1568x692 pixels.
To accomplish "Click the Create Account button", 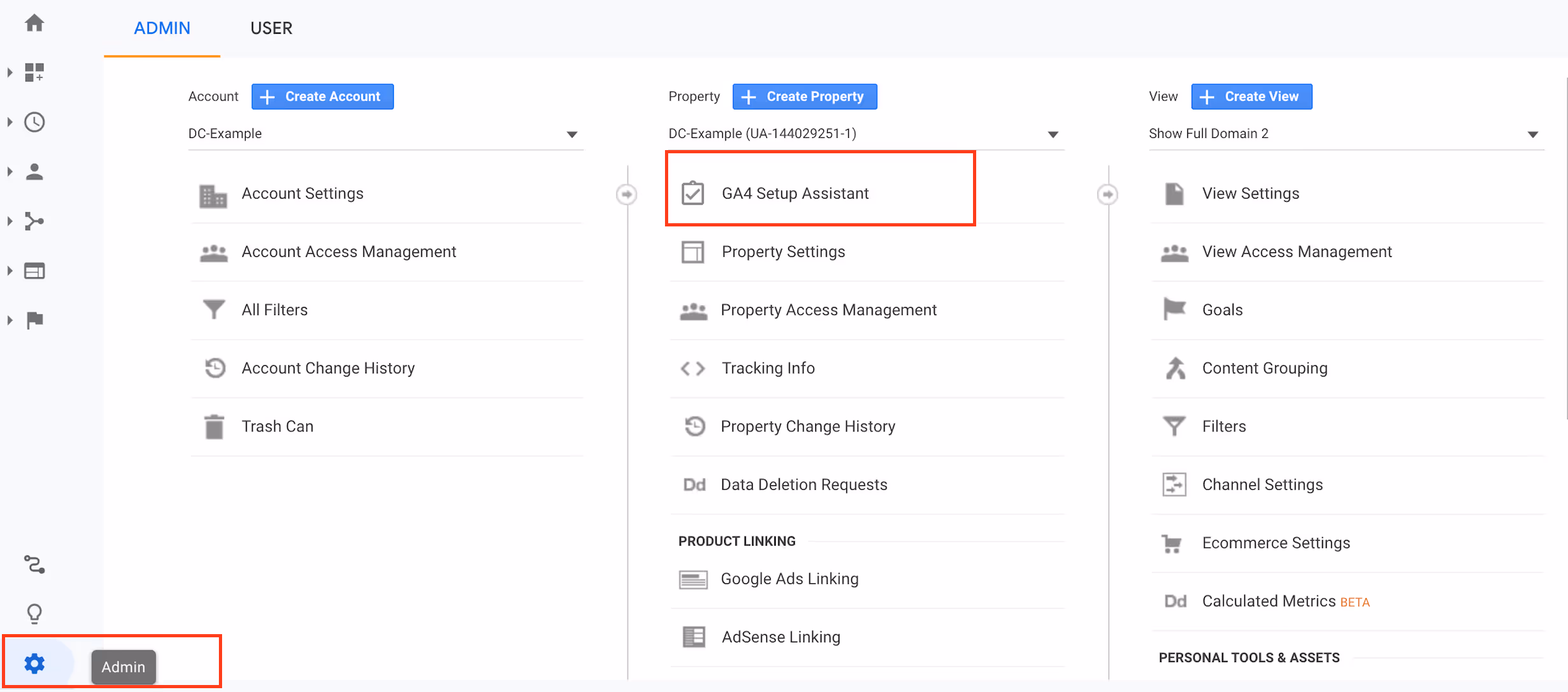I will point(323,97).
